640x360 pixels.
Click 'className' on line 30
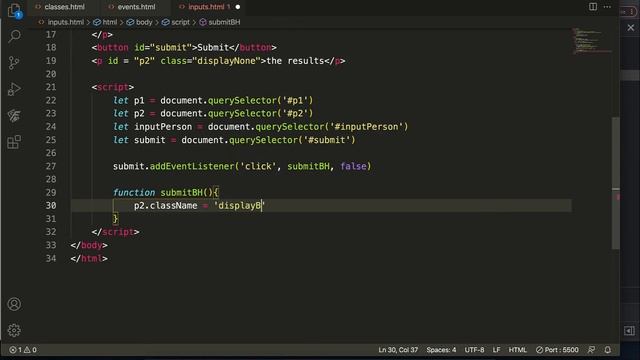(173, 205)
